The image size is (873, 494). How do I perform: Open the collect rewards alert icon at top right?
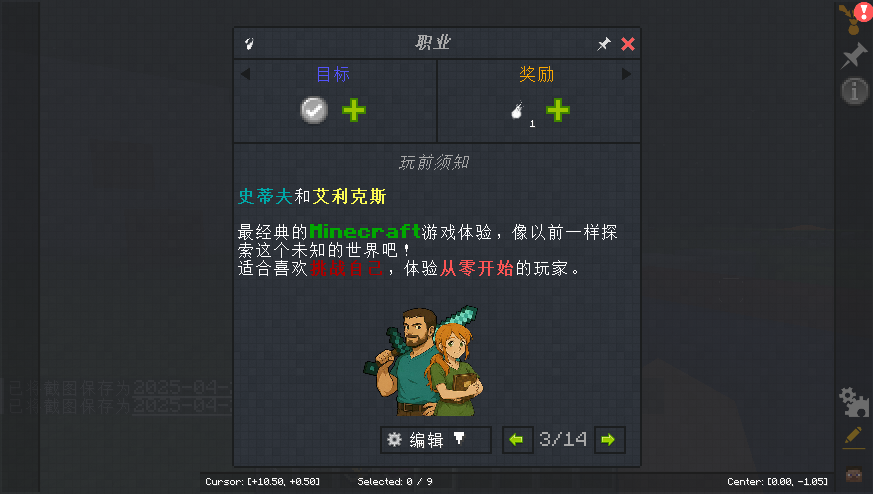(x=855, y=18)
